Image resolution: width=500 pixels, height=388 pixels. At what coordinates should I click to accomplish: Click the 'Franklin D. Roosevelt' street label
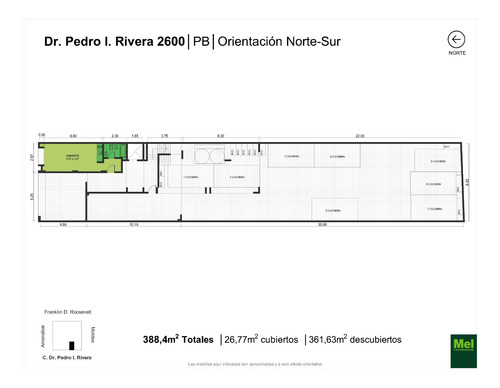[x=68, y=312]
